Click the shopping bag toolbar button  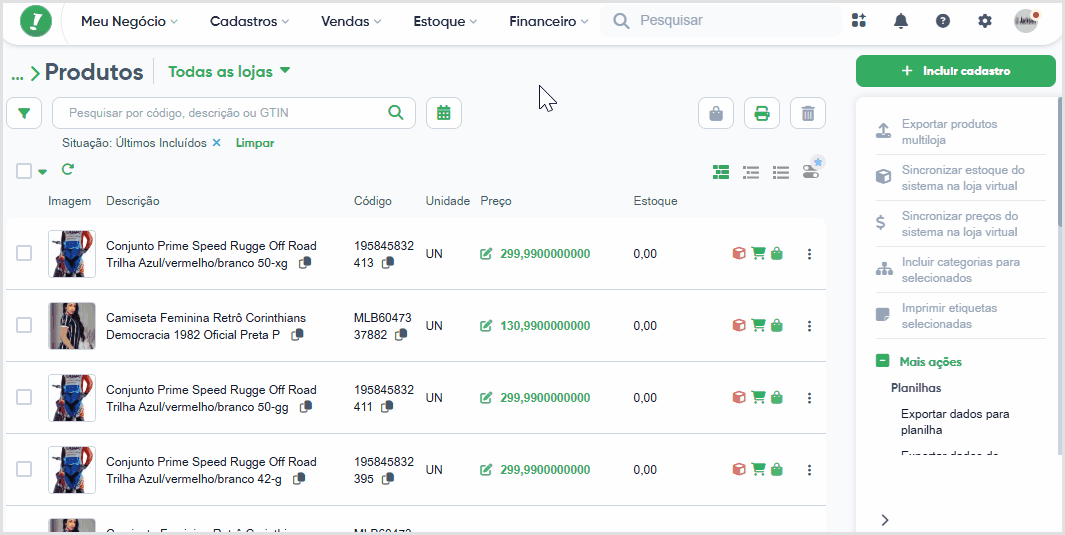pyautogui.click(x=716, y=113)
